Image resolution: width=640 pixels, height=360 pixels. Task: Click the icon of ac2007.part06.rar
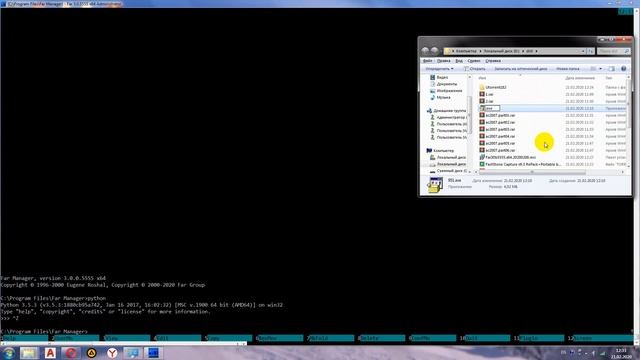point(482,150)
